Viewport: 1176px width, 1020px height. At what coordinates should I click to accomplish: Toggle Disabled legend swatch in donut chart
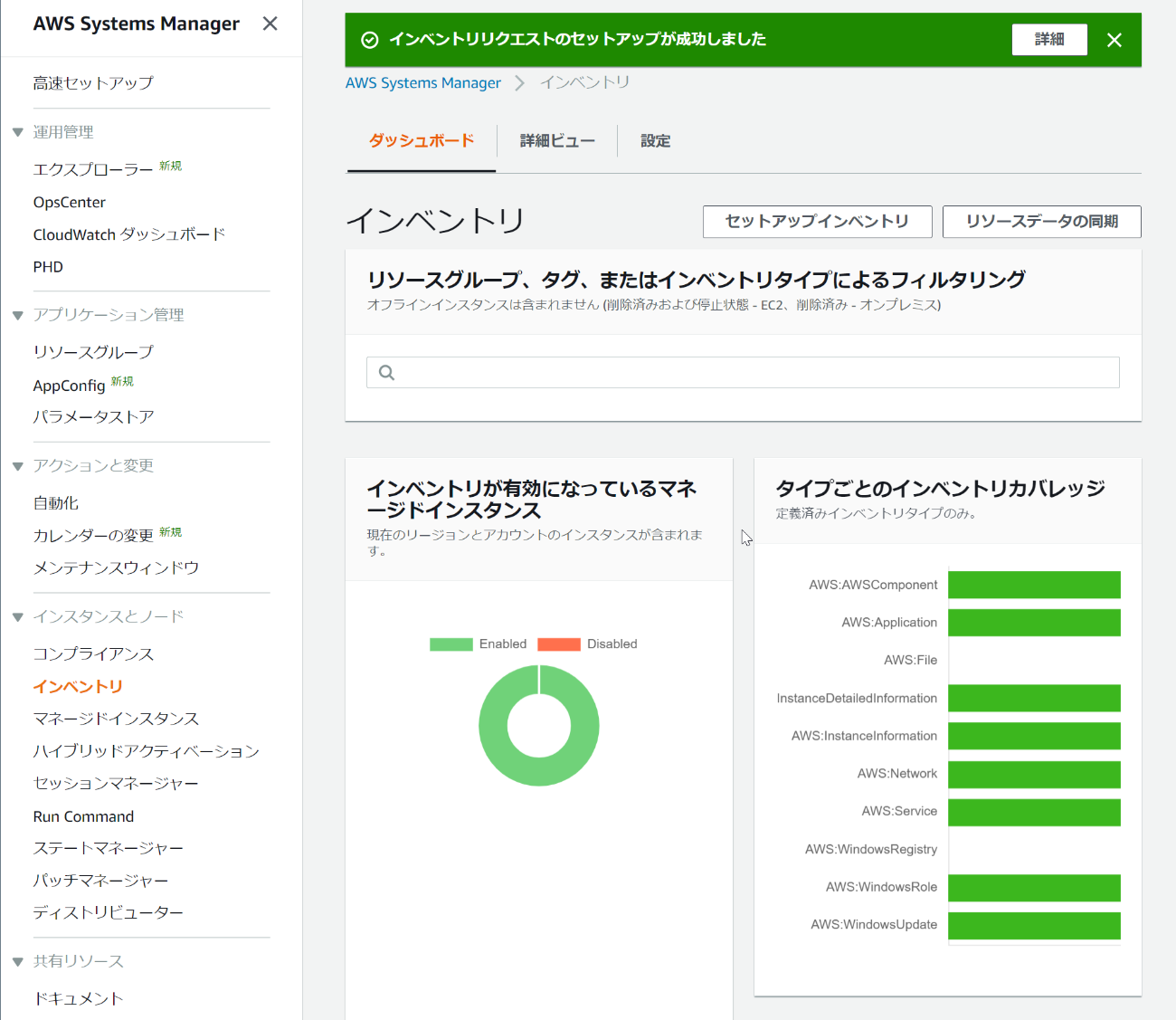559,644
